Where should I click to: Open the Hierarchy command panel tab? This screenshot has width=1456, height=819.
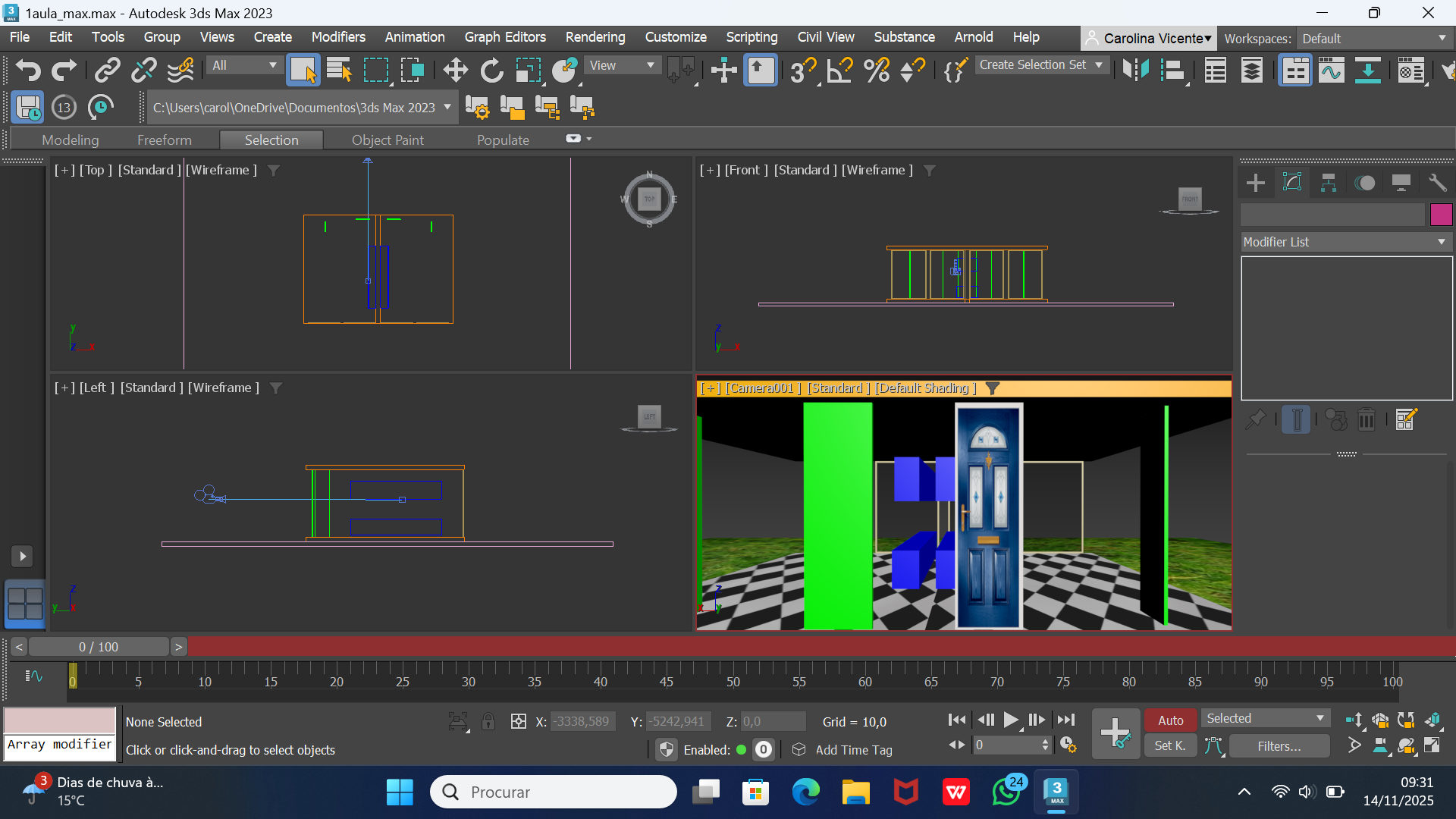pyautogui.click(x=1328, y=183)
